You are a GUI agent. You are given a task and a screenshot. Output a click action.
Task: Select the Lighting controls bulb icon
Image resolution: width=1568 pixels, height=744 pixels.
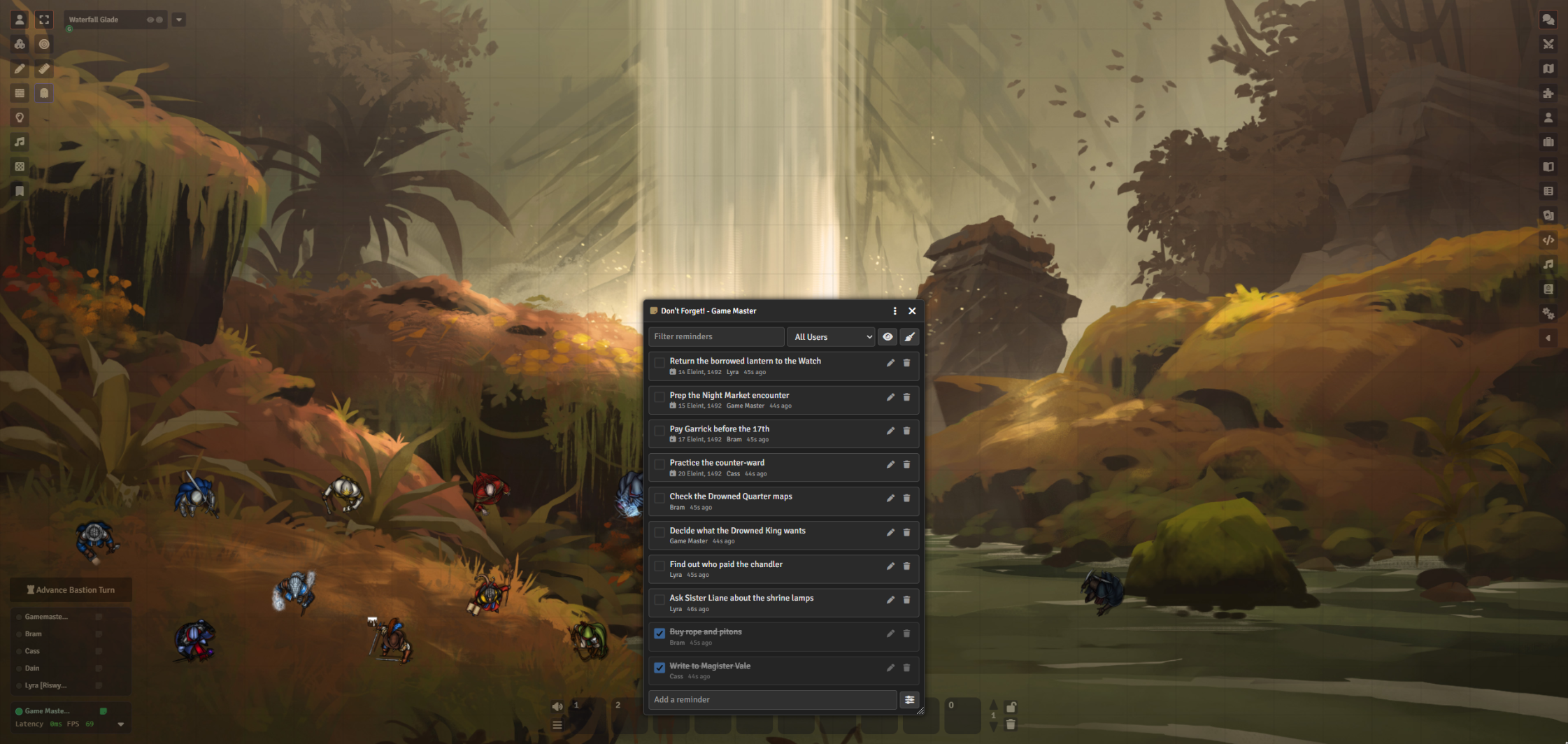(20, 117)
